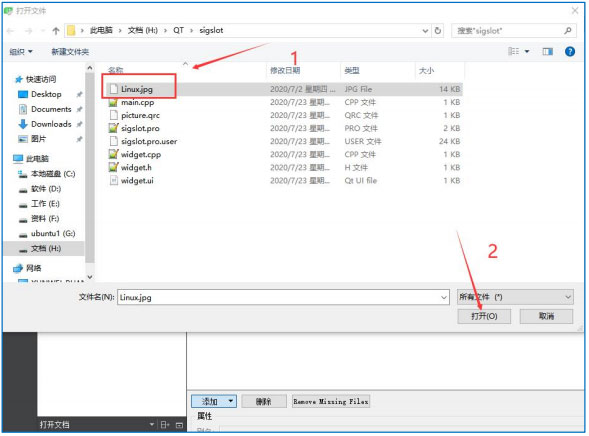Screen dimensions: 589x436
Task: Click the file name input field
Action: pos(283,297)
